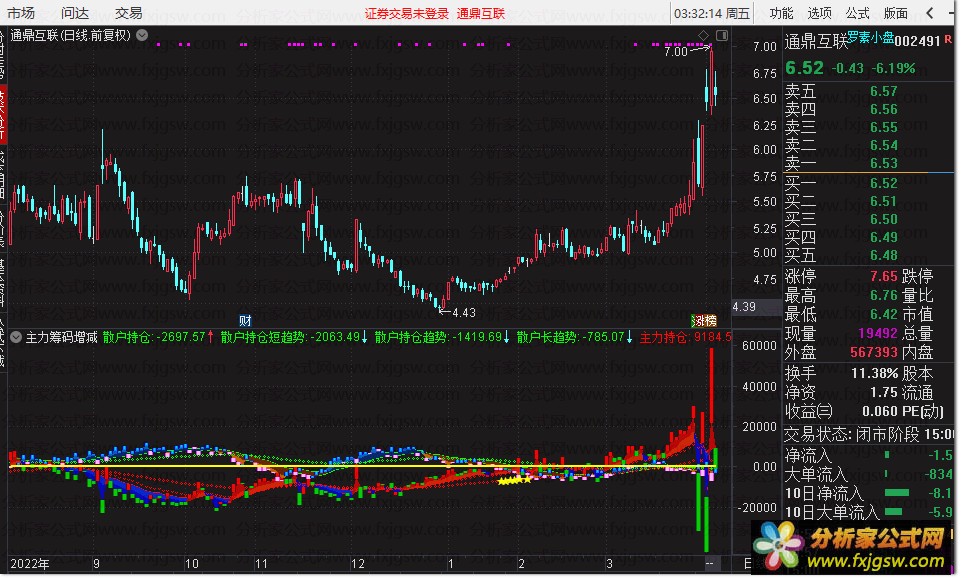Select the red highlighted left sidebar tab
Viewport: 961px width, 578px height.
pyautogui.click(x=3, y=115)
